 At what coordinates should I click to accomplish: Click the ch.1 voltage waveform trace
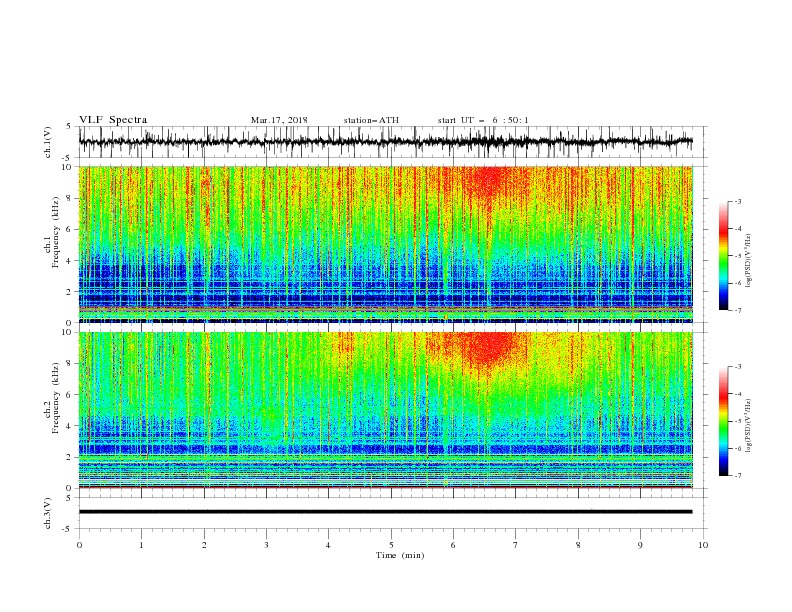(385, 142)
